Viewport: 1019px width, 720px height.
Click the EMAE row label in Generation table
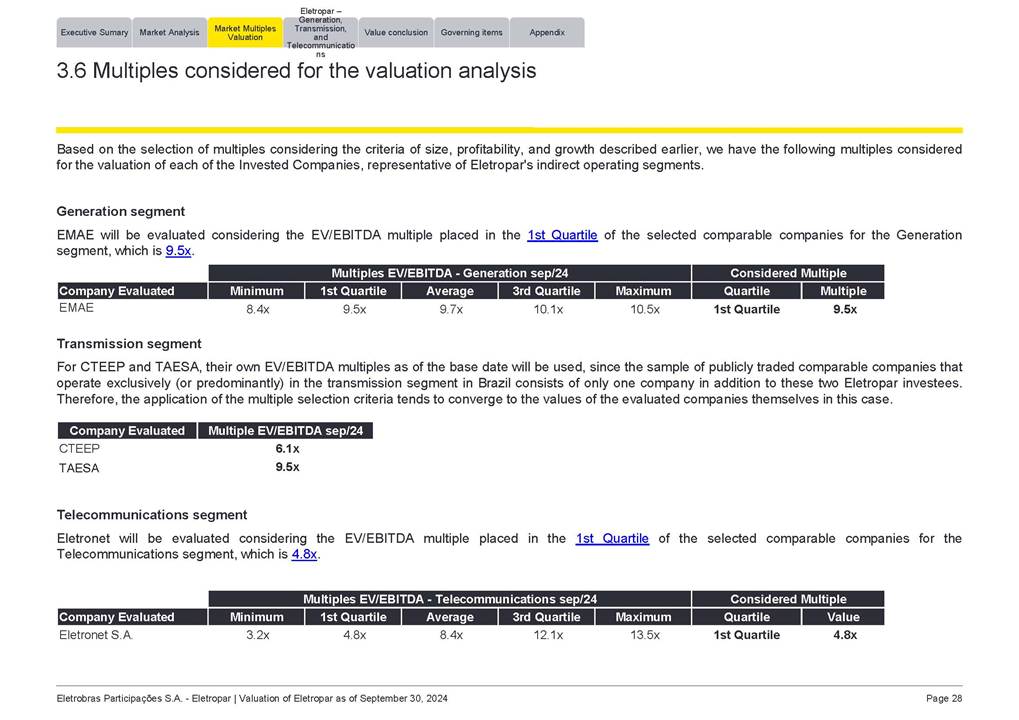pyautogui.click(x=76, y=308)
